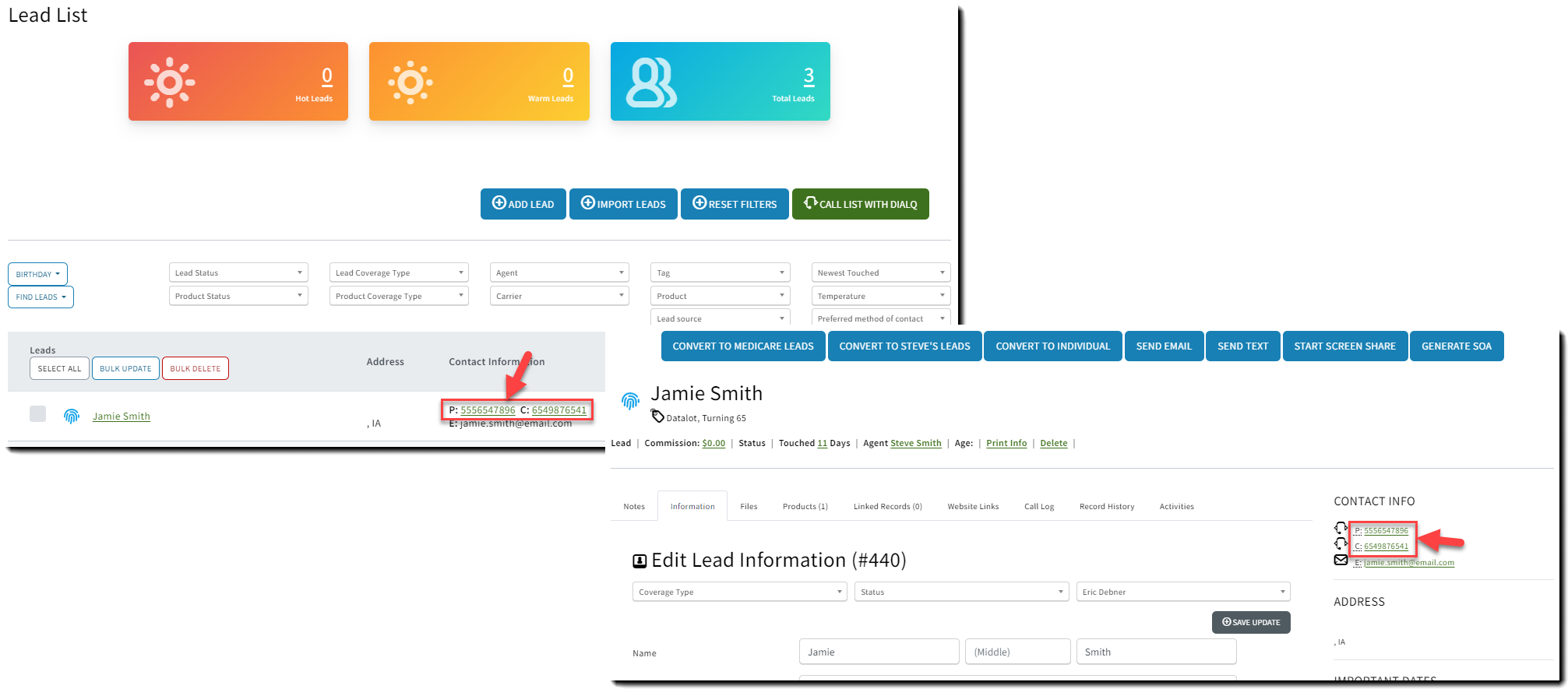The width and height of the screenshot is (1568, 689).
Task: Expand the Product Coverage Type dropdown
Action: [399, 296]
